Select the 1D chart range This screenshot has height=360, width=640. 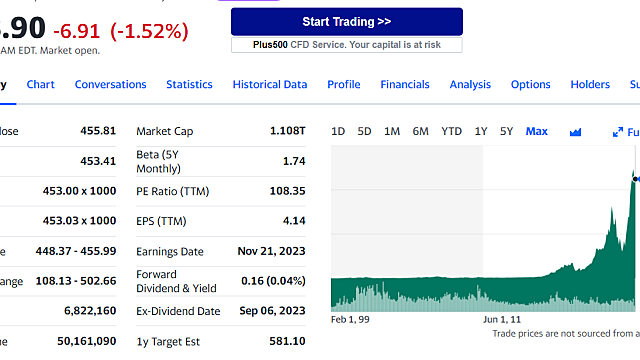click(338, 131)
